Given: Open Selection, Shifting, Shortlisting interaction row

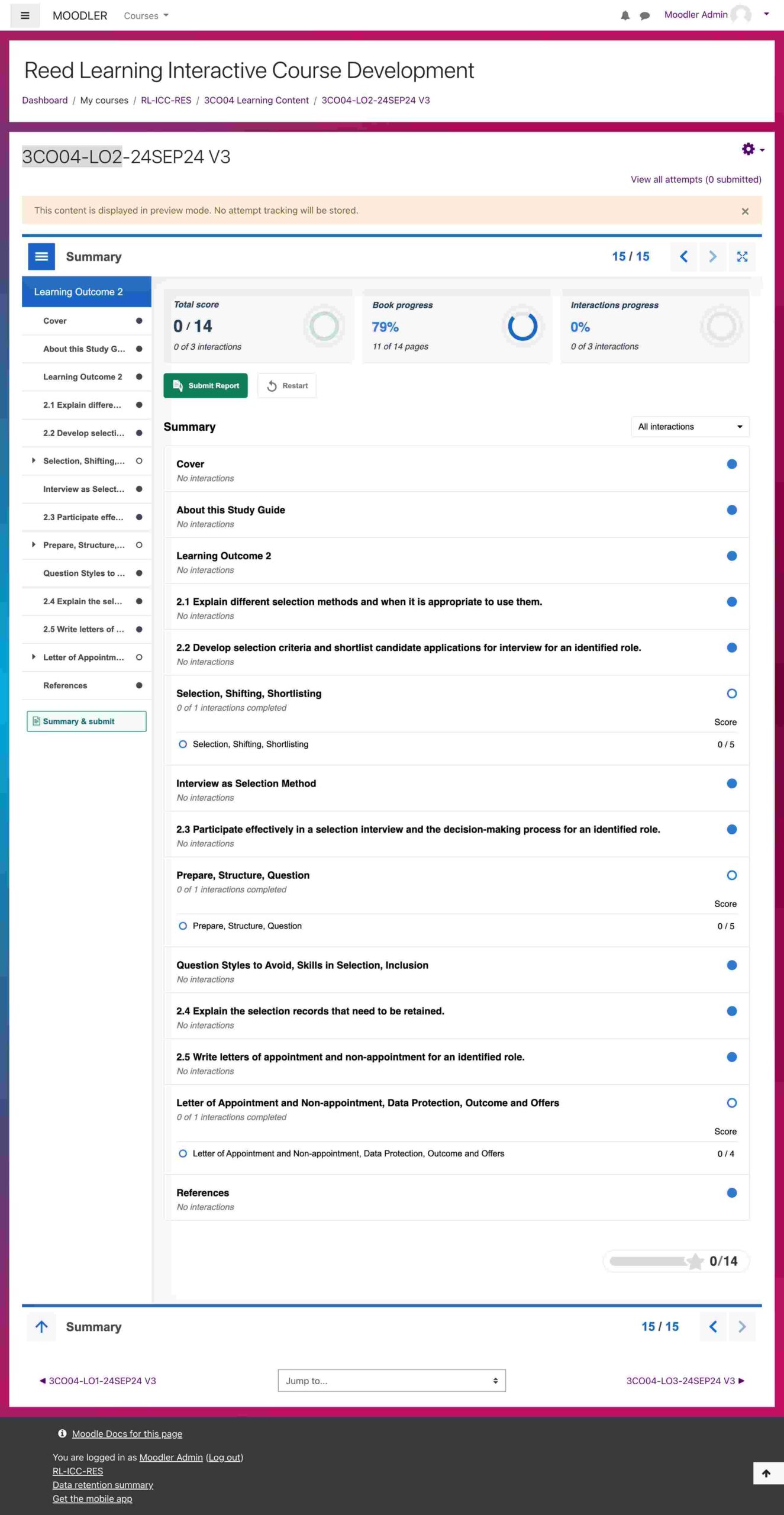Looking at the screenshot, I should point(456,744).
